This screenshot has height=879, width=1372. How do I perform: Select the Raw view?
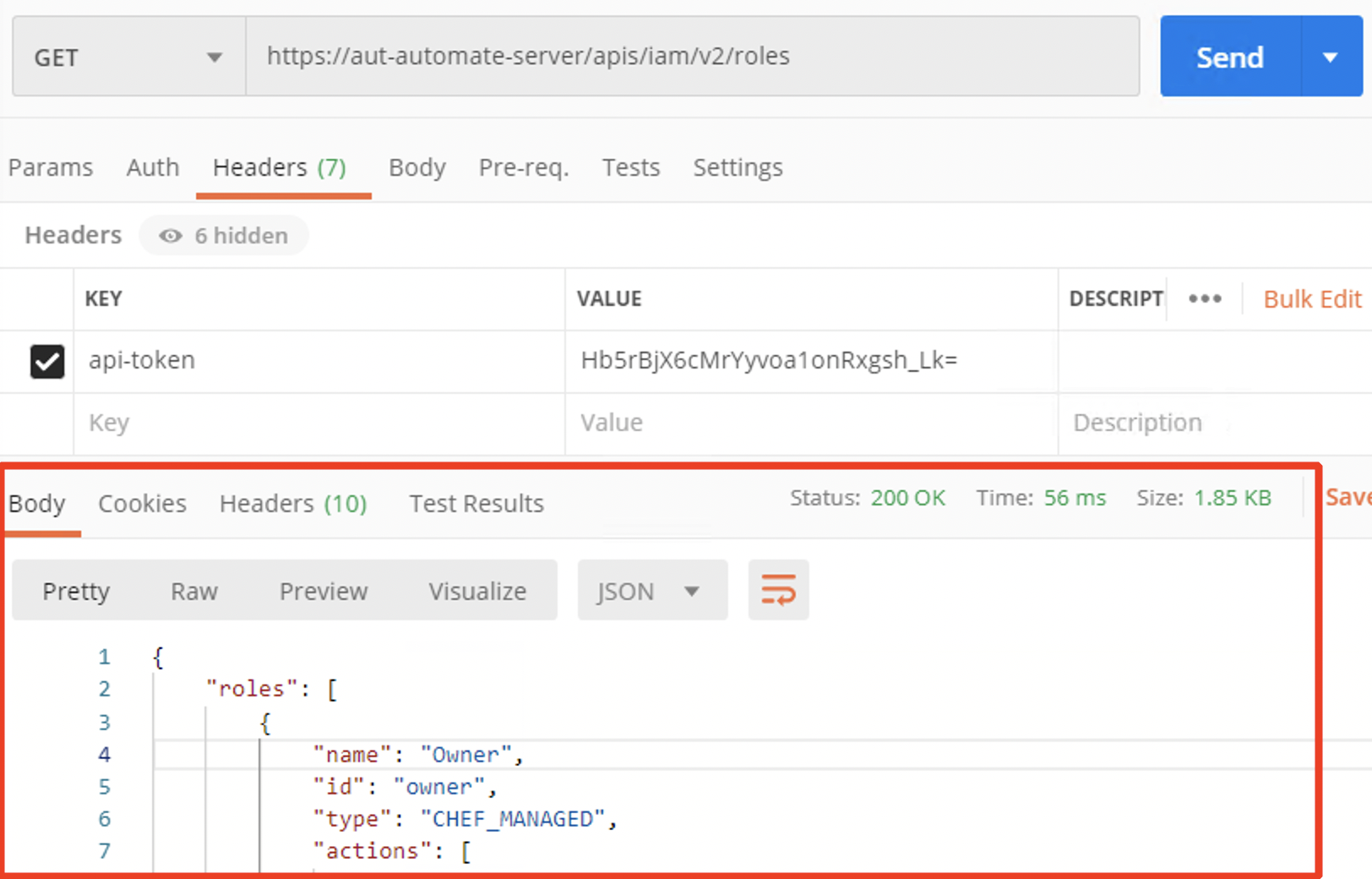click(x=194, y=591)
